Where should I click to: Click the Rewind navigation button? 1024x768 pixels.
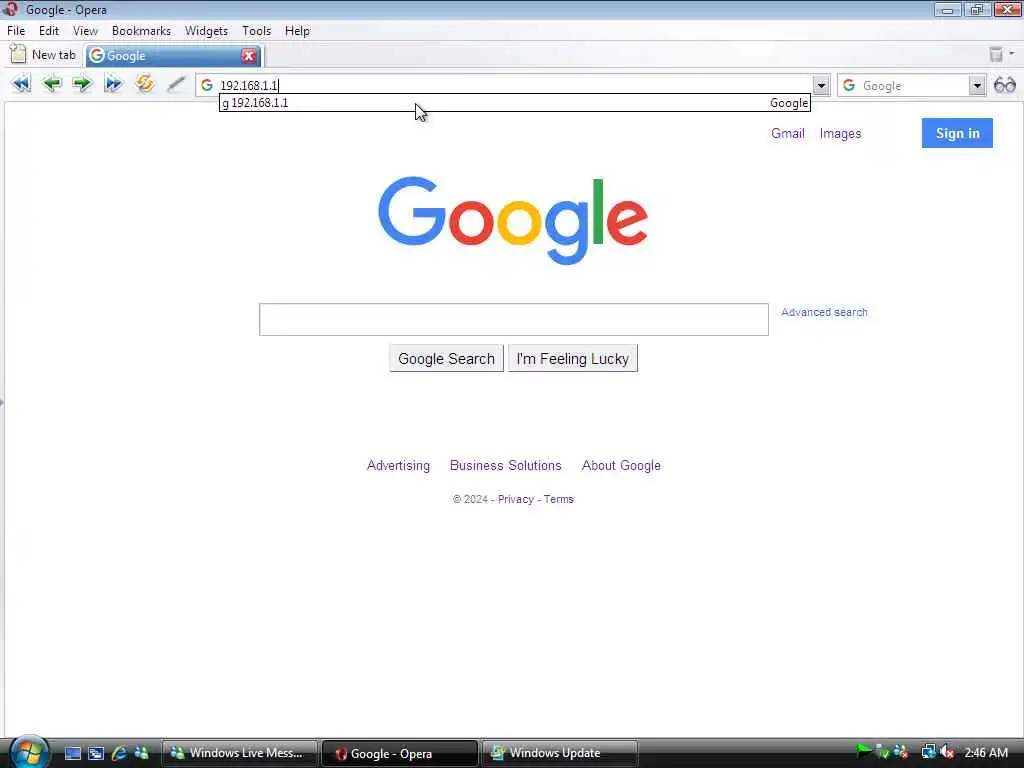point(21,84)
